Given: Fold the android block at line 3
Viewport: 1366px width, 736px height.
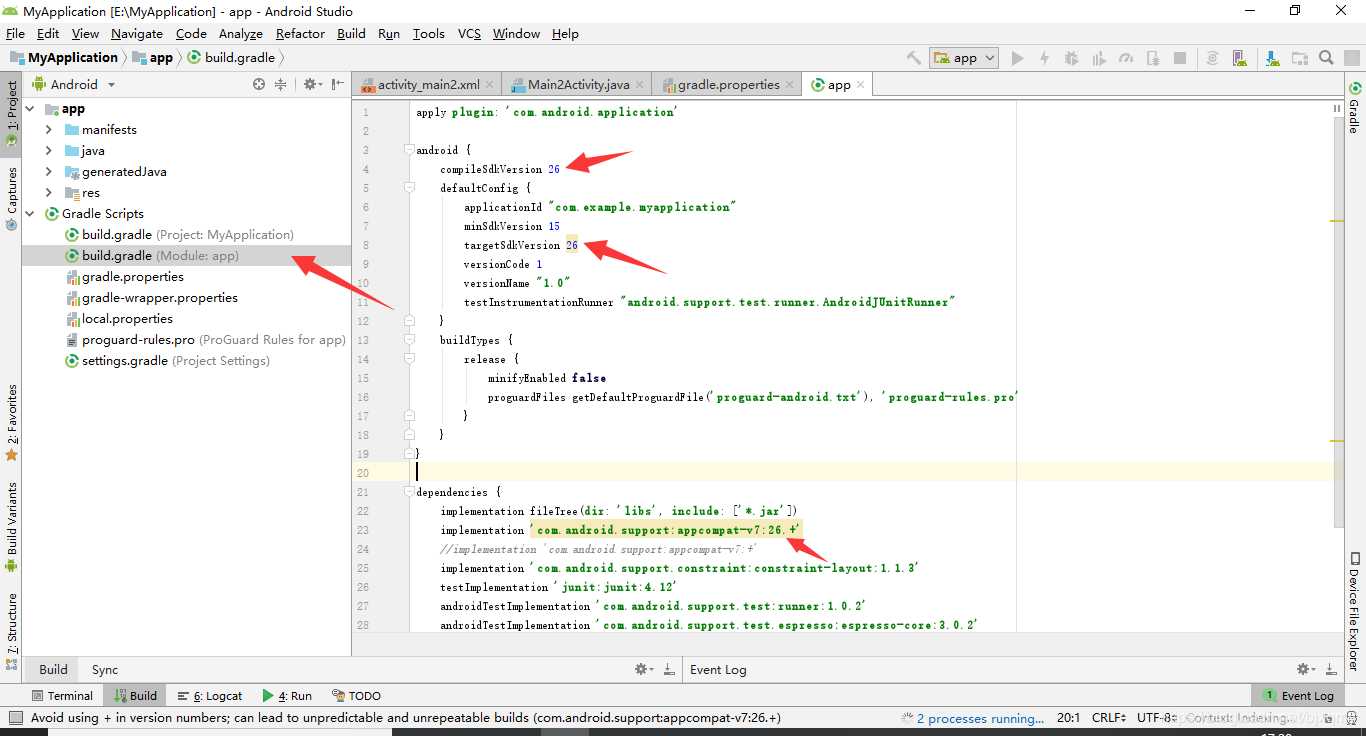Looking at the screenshot, I should (408, 150).
